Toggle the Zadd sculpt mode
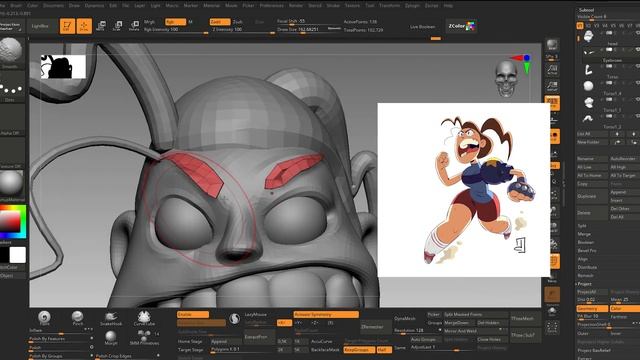The height and width of the screenshot is (360, 640). 220,22
